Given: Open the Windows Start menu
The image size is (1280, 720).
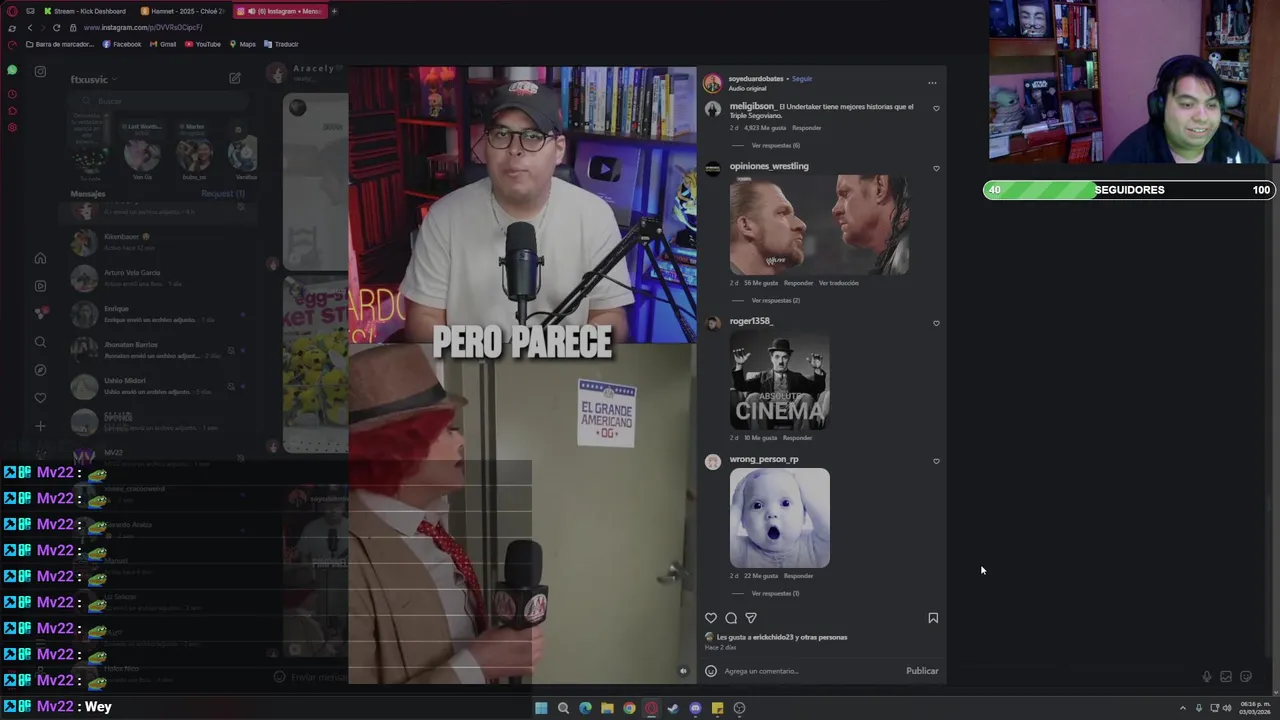Looking at the screenshot, I should (541, 708).
